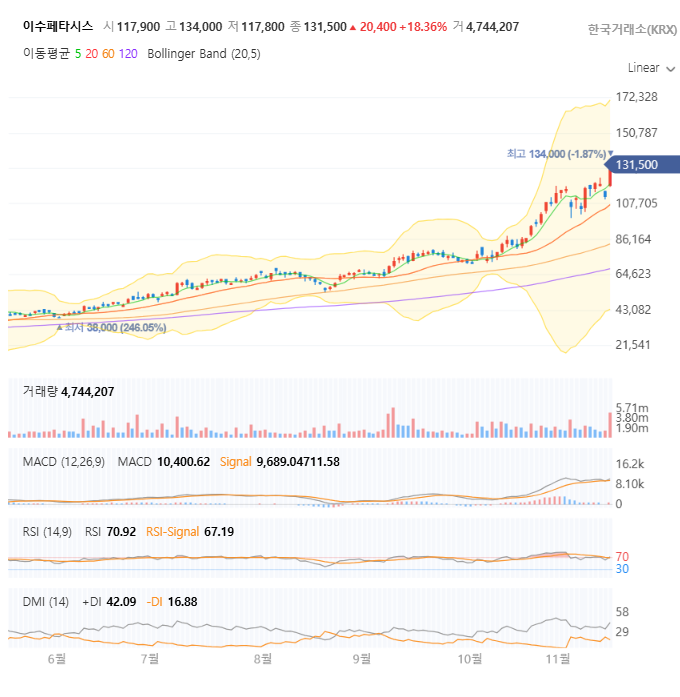Click the MACD Signal label
This screenshot has height=697, width=680.
[x=236, y=462]
